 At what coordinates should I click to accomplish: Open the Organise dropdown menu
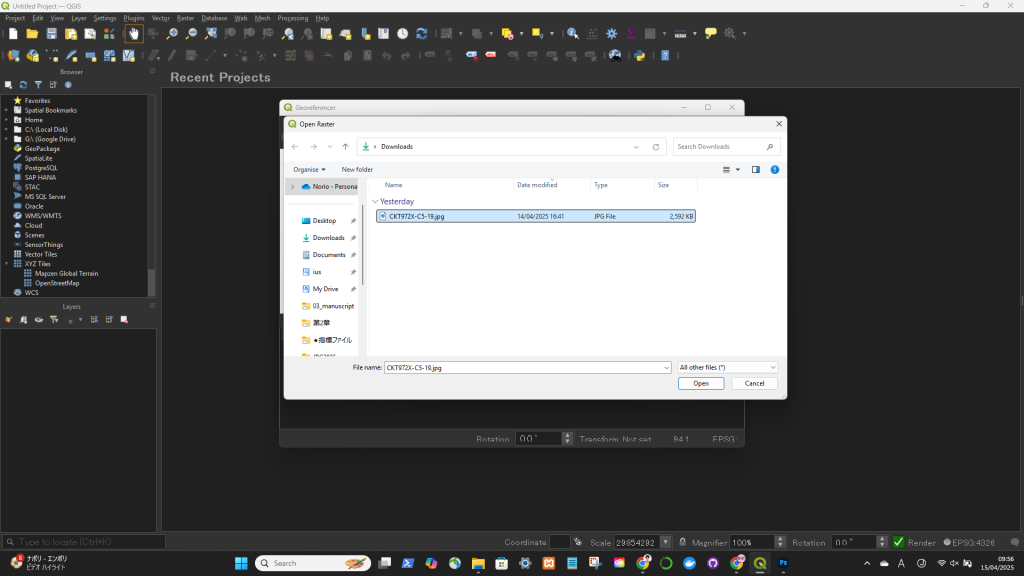(x=309, y=170)
